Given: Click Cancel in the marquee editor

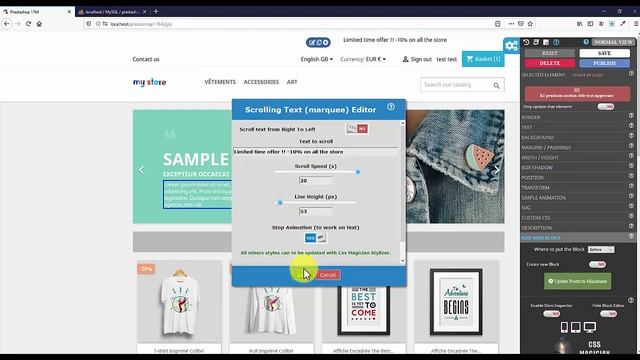Looking at the screenshot, I should (x=328, y=275).
